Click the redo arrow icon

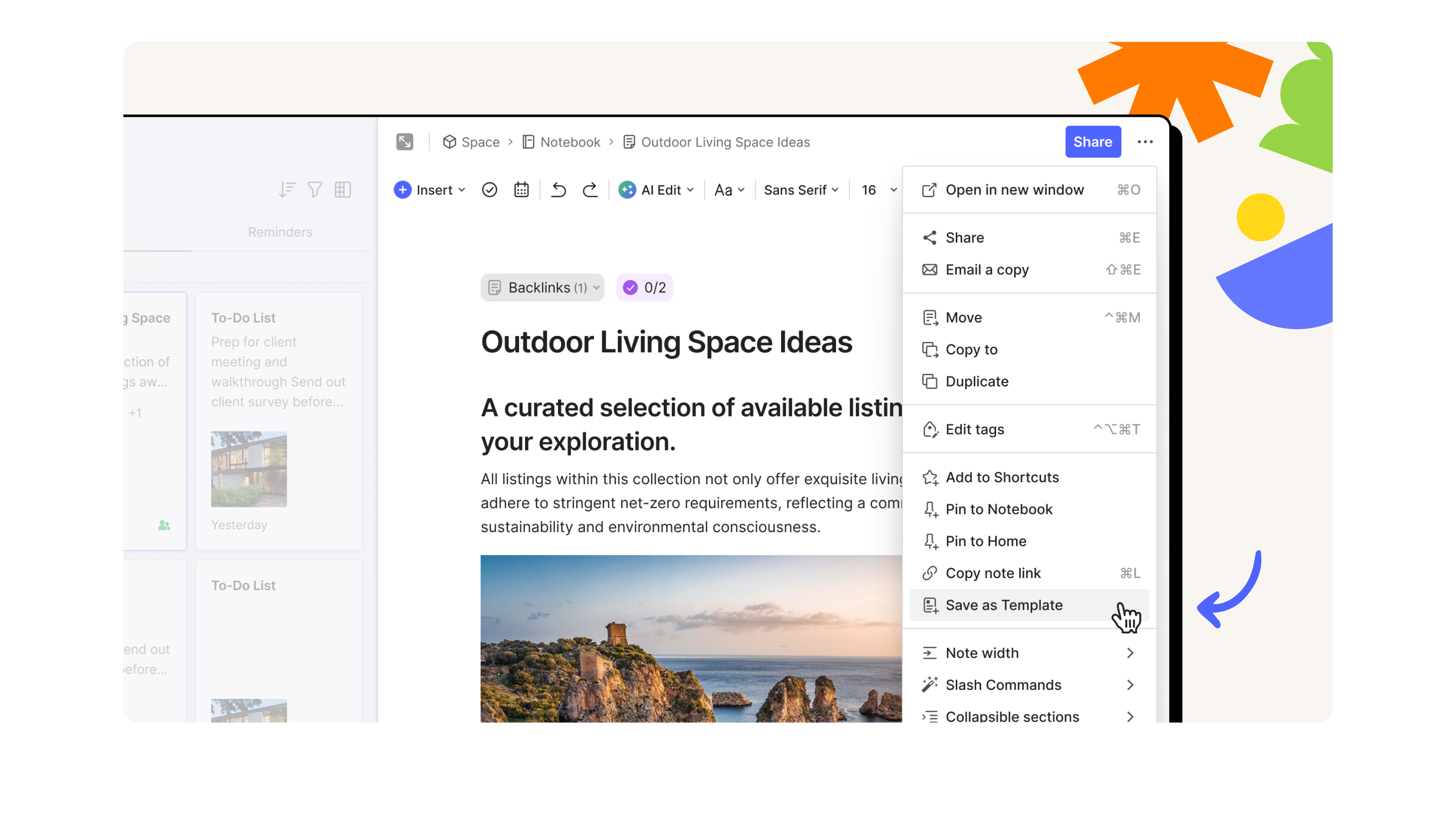[590, 190]
